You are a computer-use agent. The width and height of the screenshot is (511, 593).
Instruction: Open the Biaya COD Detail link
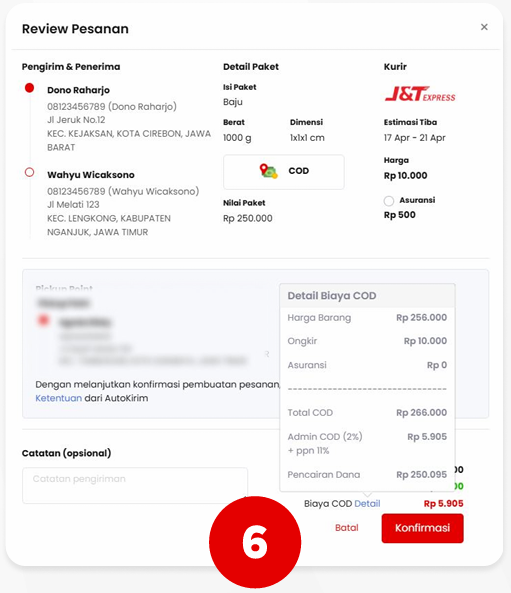click(x=367, y=503)
